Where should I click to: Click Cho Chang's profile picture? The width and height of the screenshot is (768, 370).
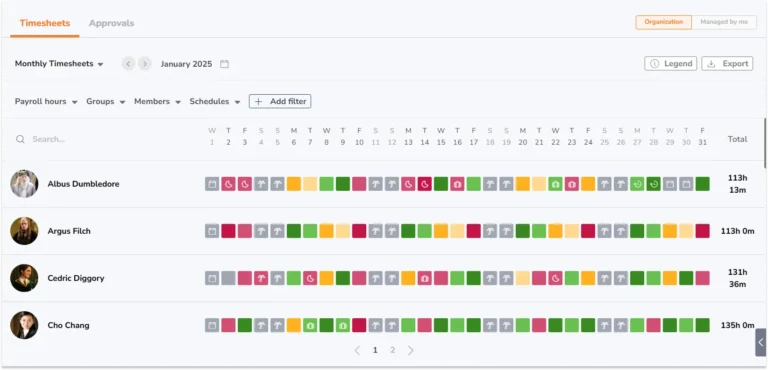pyautogui.click(x=24, y=325)
